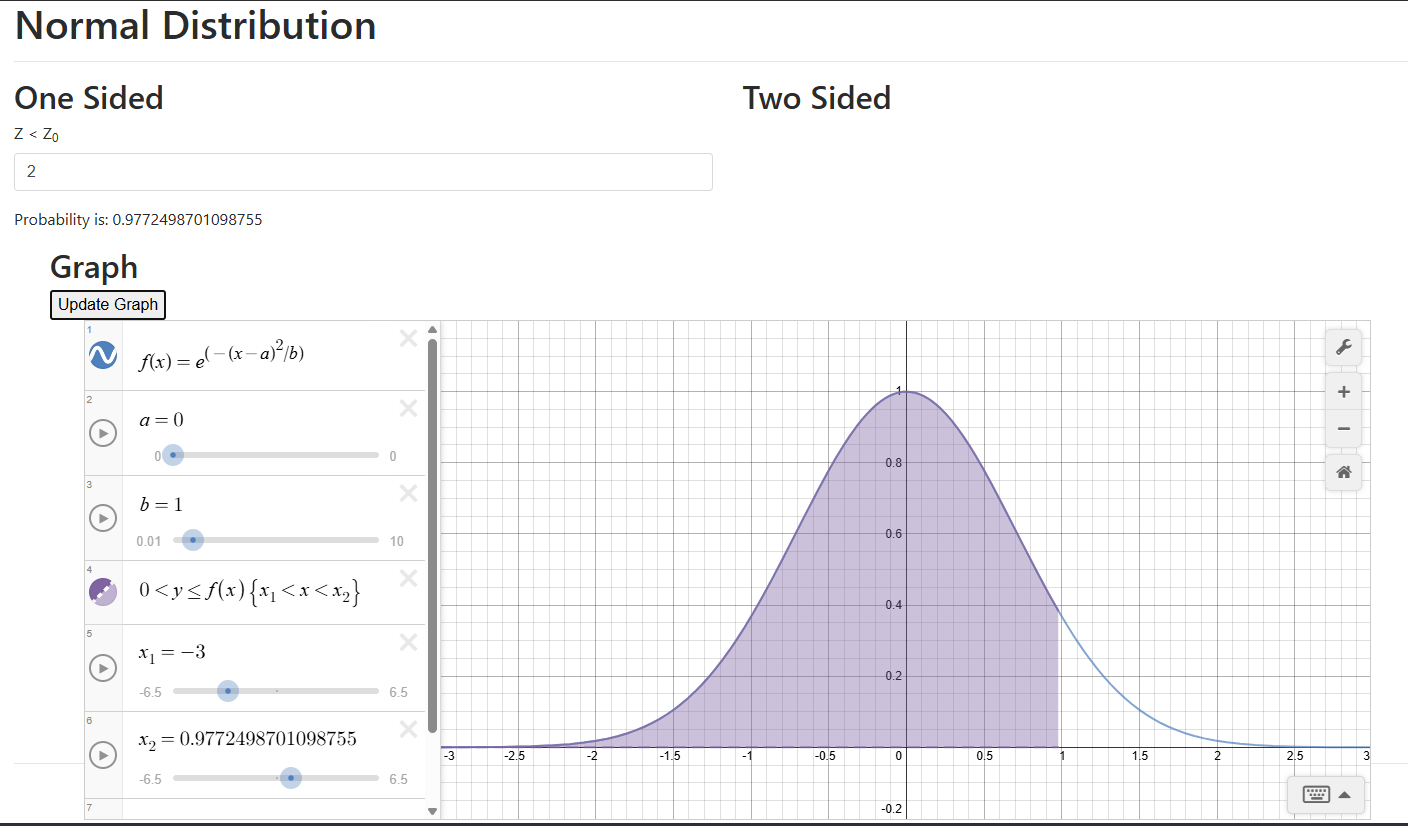Click the f(x) curve icon in expression row 1
This screenshot has width=1408, height=826.
[101, 354]
